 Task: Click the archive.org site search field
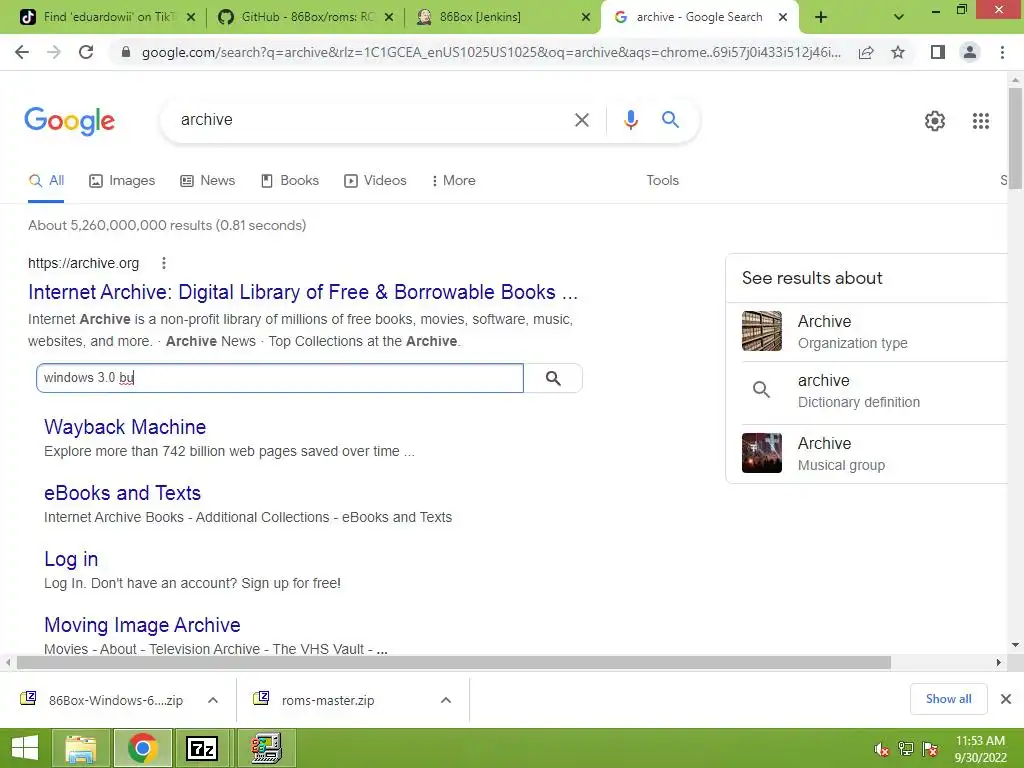[x=280, y=378]
